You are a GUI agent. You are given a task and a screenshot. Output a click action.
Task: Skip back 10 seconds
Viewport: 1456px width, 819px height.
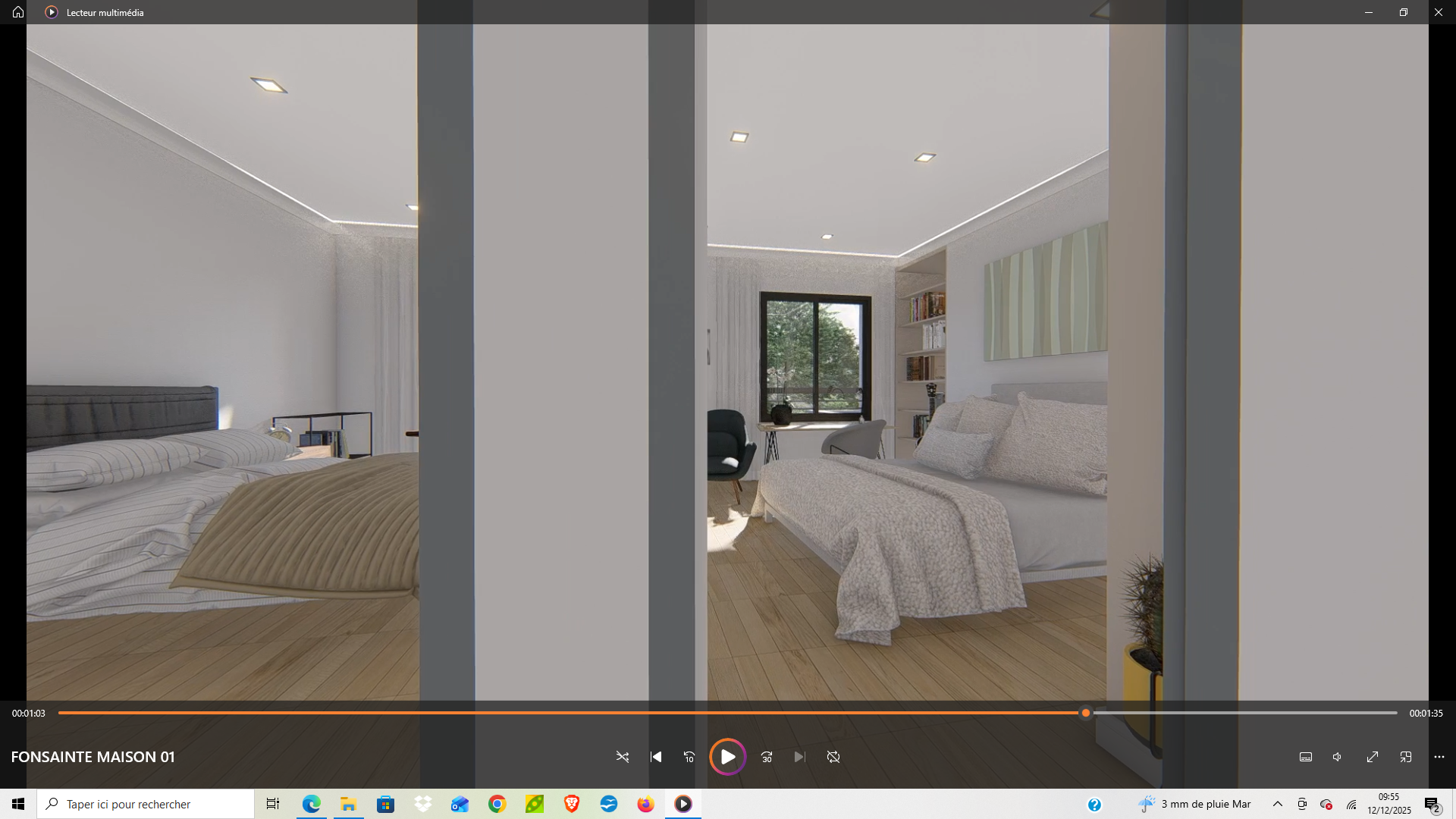pos(689,757)
